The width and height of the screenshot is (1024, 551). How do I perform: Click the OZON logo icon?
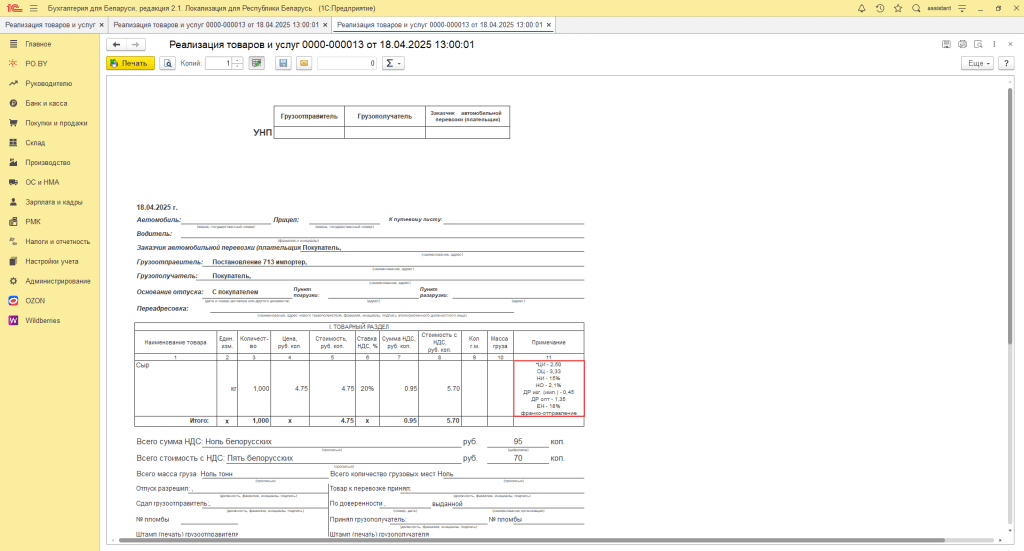(x=13, y=301)
